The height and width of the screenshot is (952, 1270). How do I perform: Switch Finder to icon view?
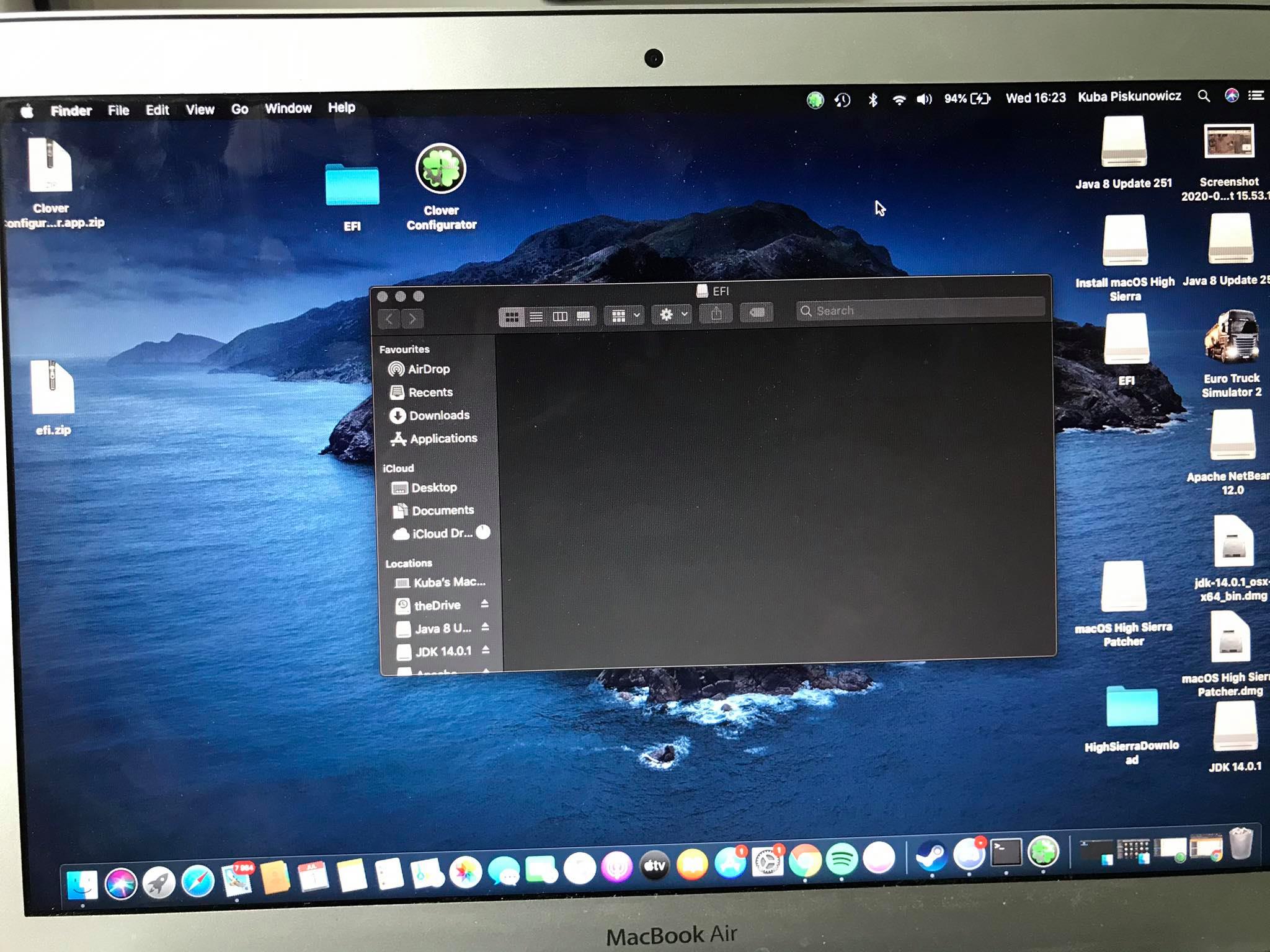tap(512, 317)
